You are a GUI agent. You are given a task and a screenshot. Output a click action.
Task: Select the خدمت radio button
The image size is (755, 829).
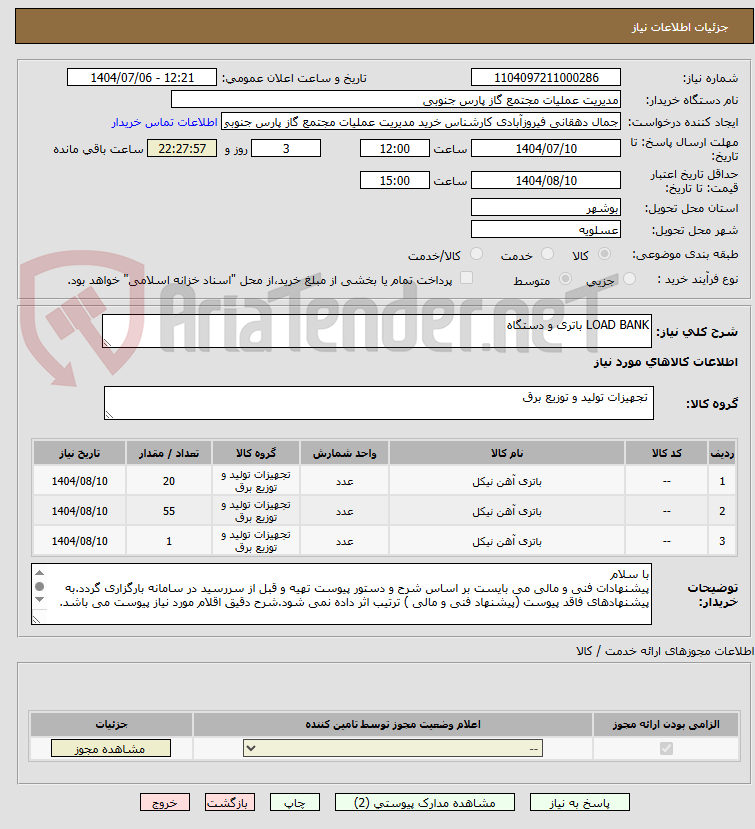547,254
